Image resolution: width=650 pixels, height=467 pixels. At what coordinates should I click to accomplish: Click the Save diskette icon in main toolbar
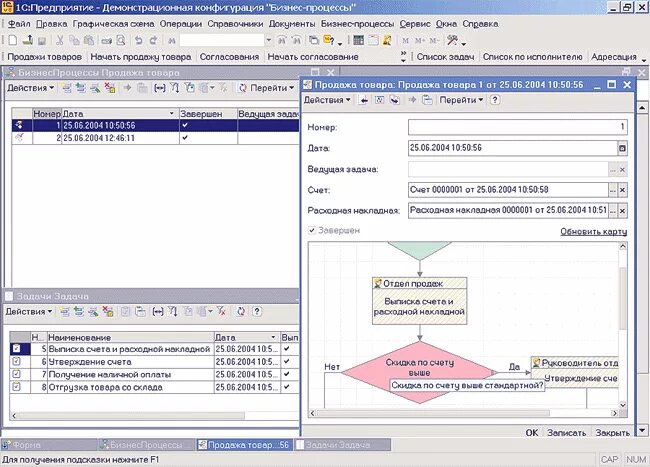[42, 41]
